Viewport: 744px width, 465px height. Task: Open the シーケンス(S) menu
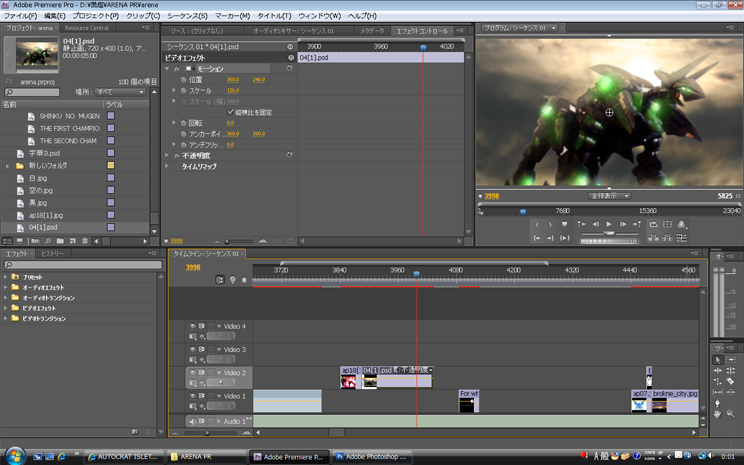click(188, 16)
